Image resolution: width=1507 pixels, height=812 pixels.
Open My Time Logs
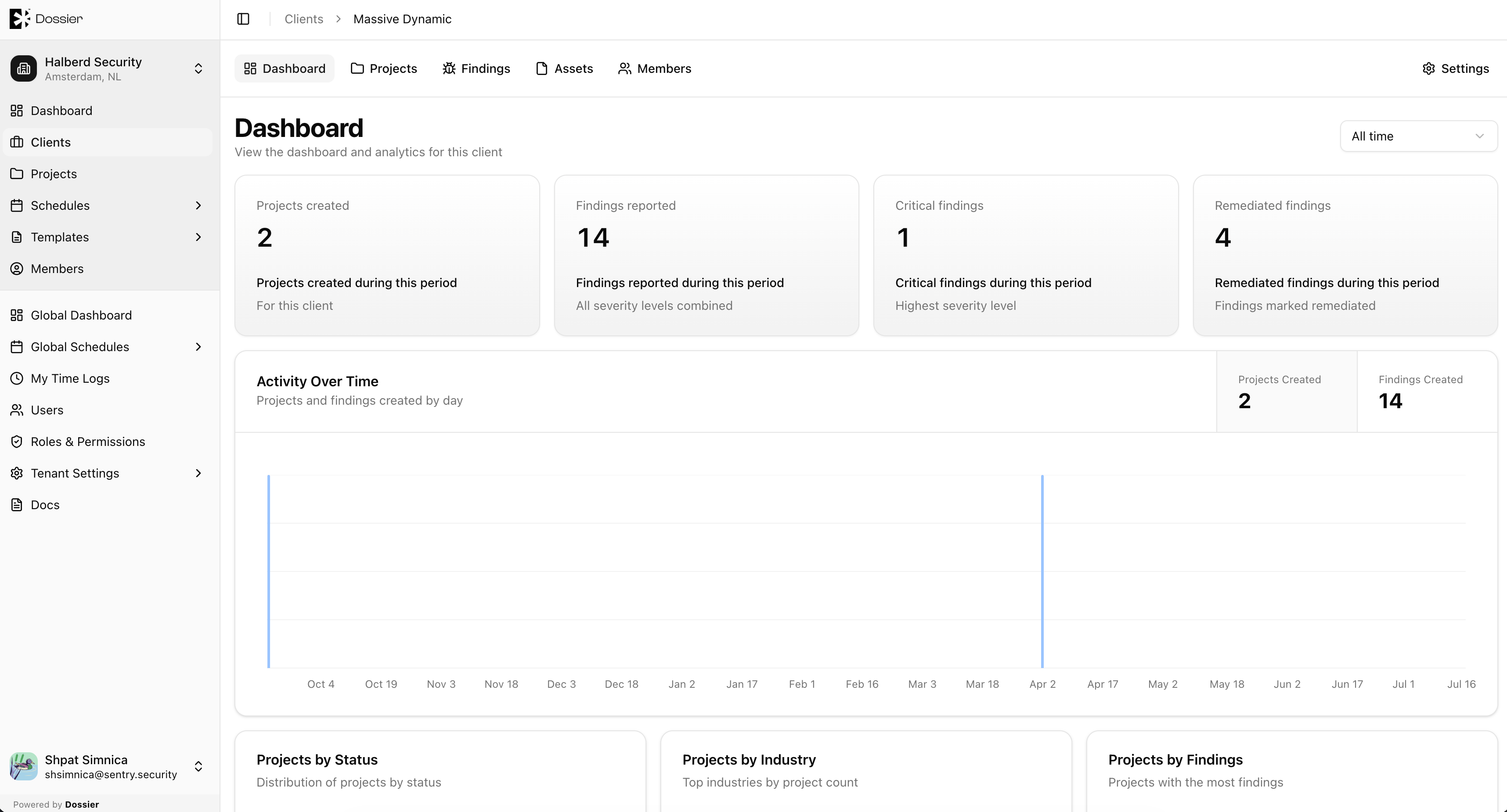click(x=108, y=378)
